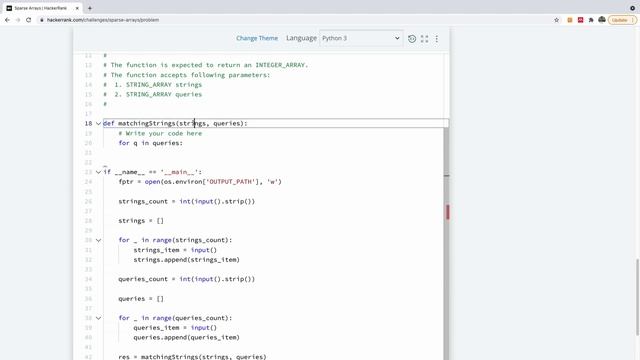The image size is (640, 360).
Task: Click 'strings.append(strings_item)' on line 32
Action: point(187,260)
